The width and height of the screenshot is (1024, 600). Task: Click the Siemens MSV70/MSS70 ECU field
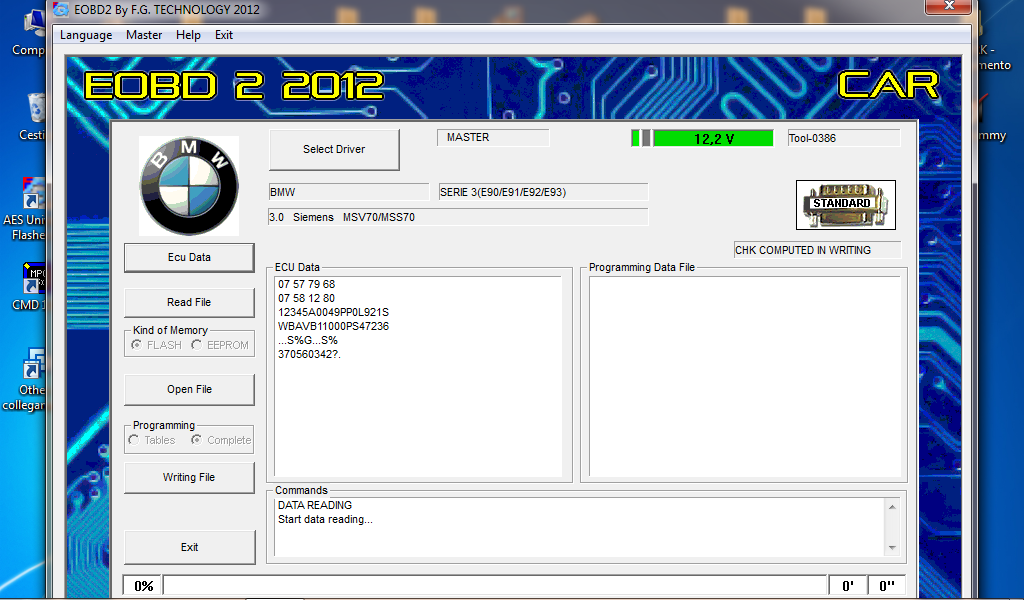tap(458, 217)
